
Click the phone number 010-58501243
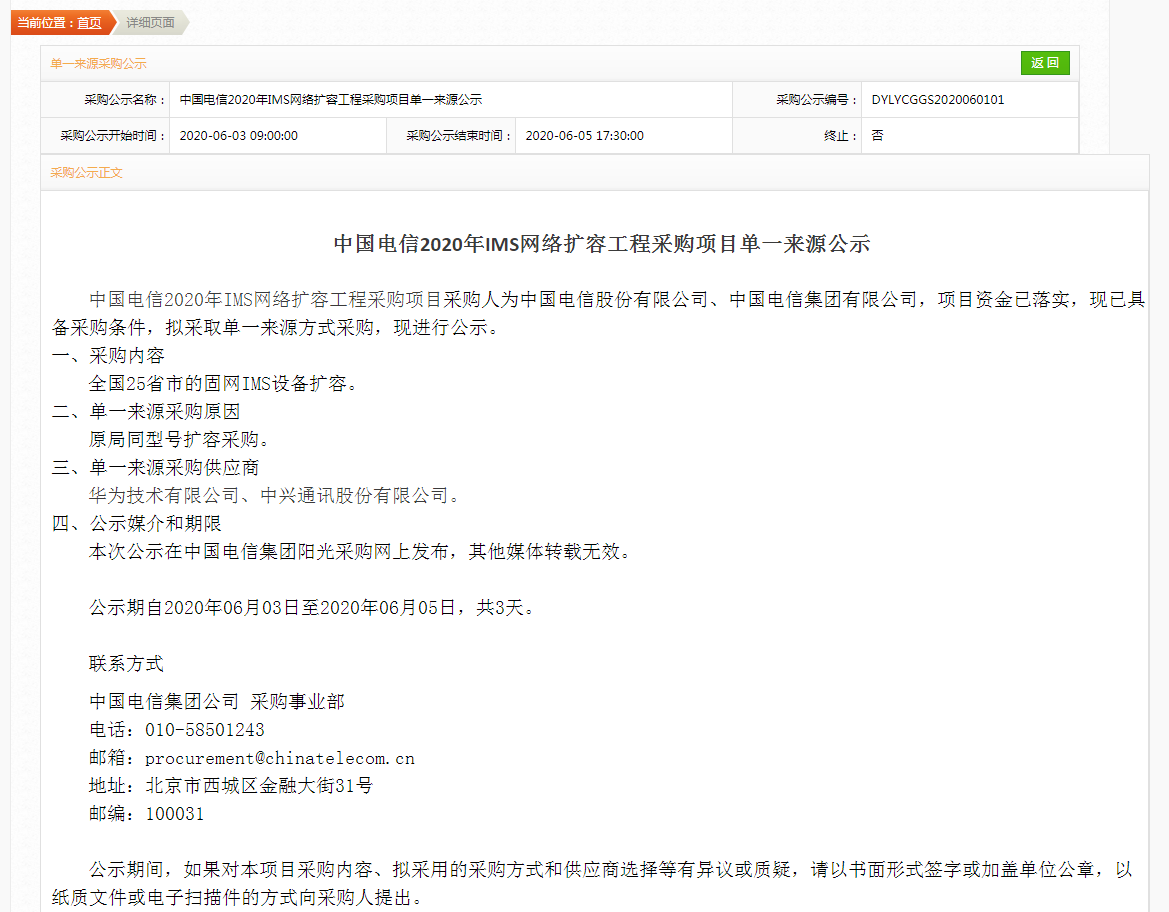(x=205, y=729)
